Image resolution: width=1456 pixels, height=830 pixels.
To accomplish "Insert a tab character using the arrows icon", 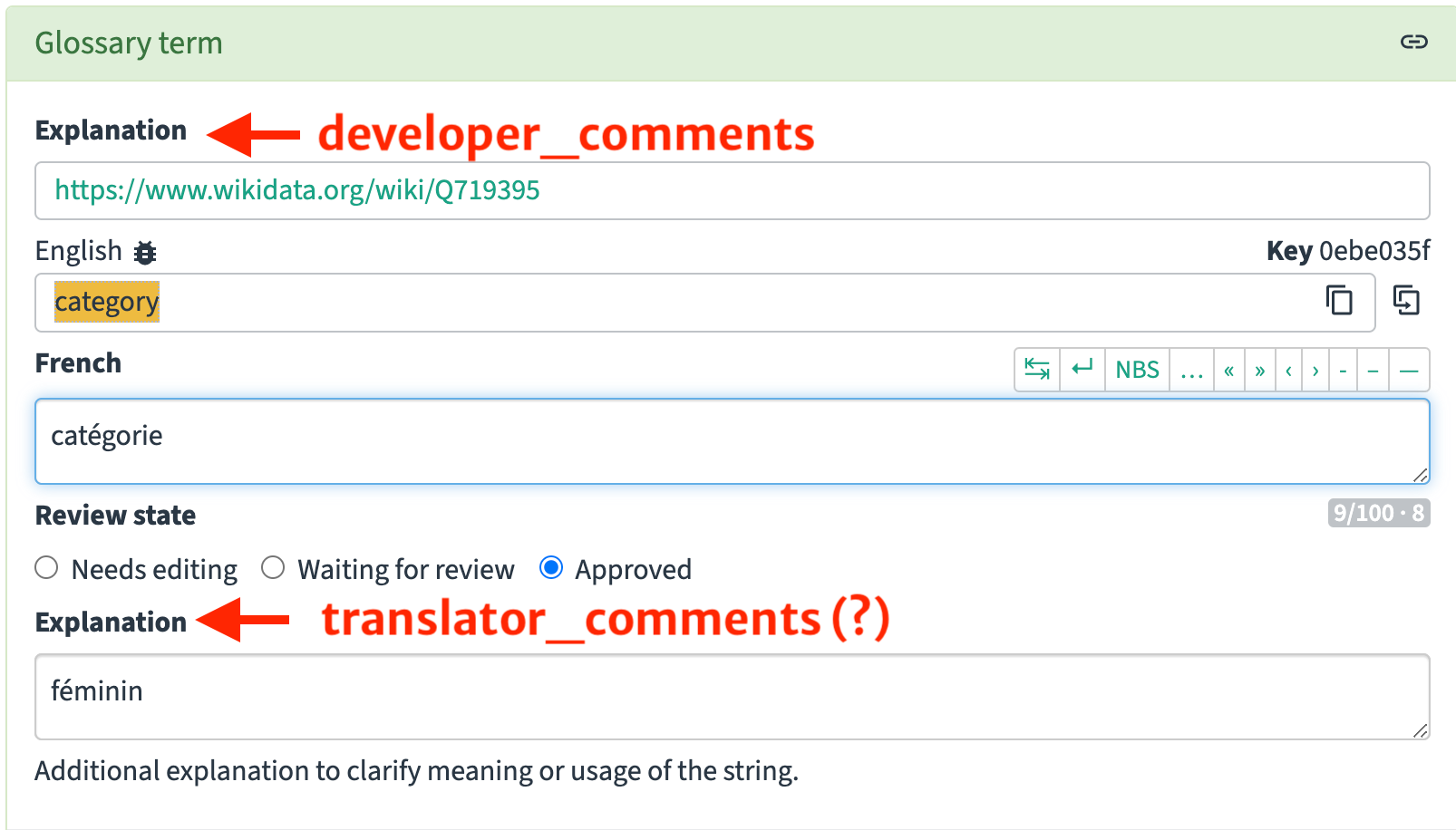I will (x=1036, y=370).
